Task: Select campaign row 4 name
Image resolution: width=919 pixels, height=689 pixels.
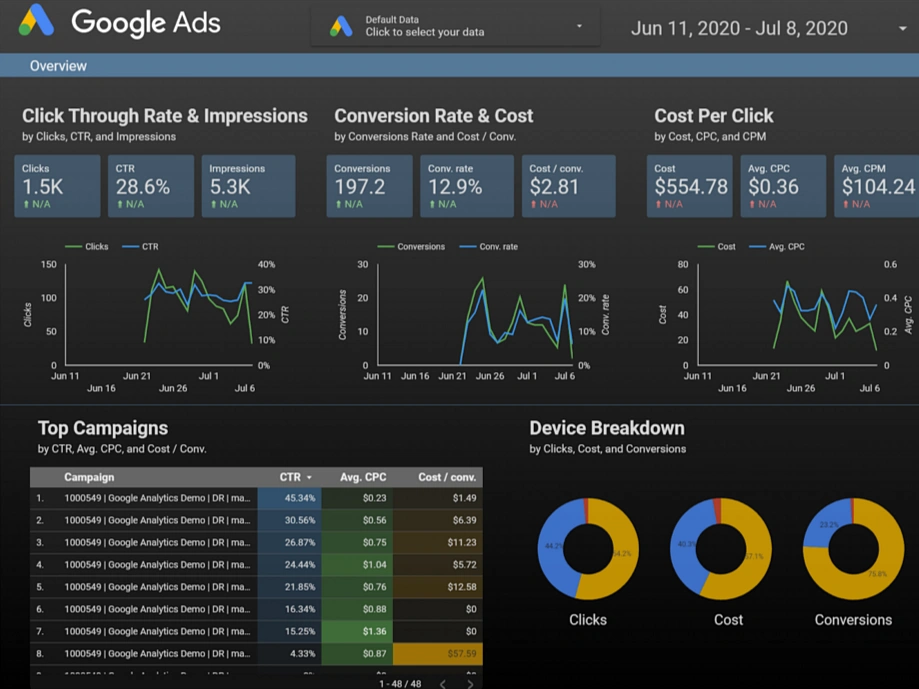Action: (x=157, y=565)
